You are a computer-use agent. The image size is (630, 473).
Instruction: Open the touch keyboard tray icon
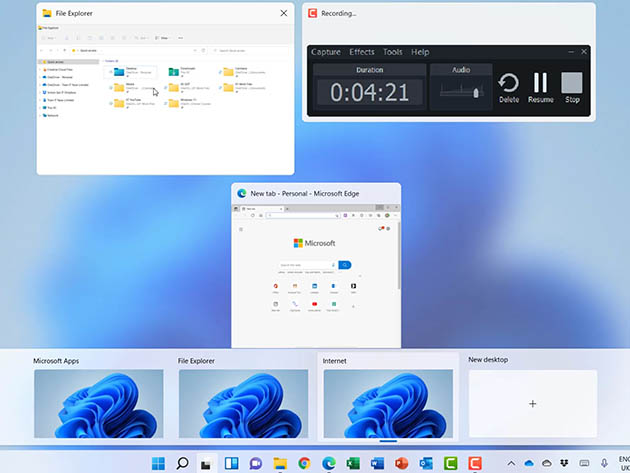coord(584,463)
